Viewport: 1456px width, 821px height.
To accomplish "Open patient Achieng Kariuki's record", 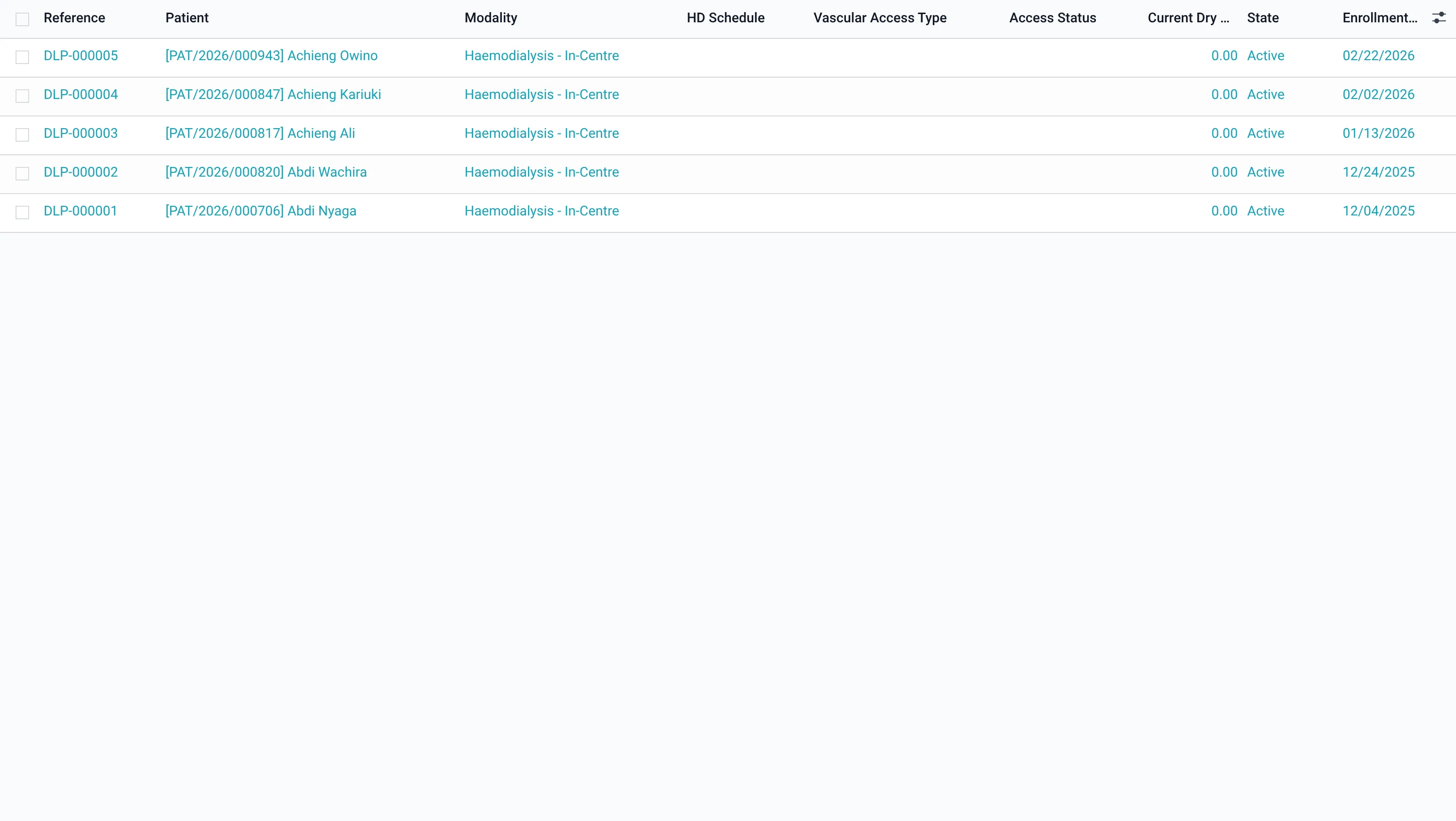I will coord(273,95).
